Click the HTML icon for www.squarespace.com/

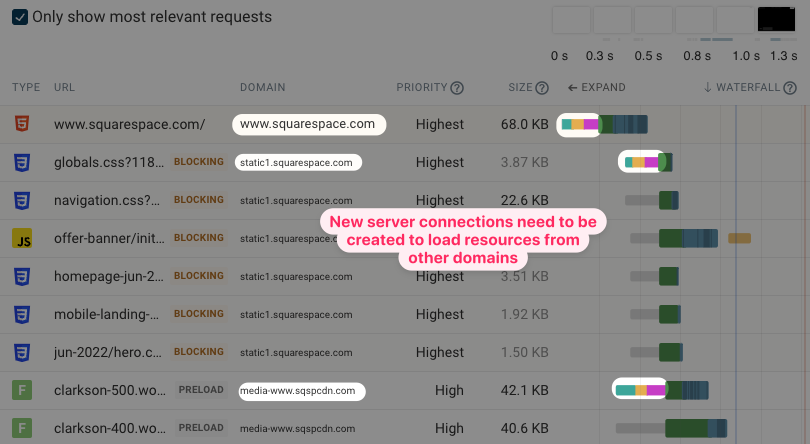pyautogui.click(x=22, y=124)
